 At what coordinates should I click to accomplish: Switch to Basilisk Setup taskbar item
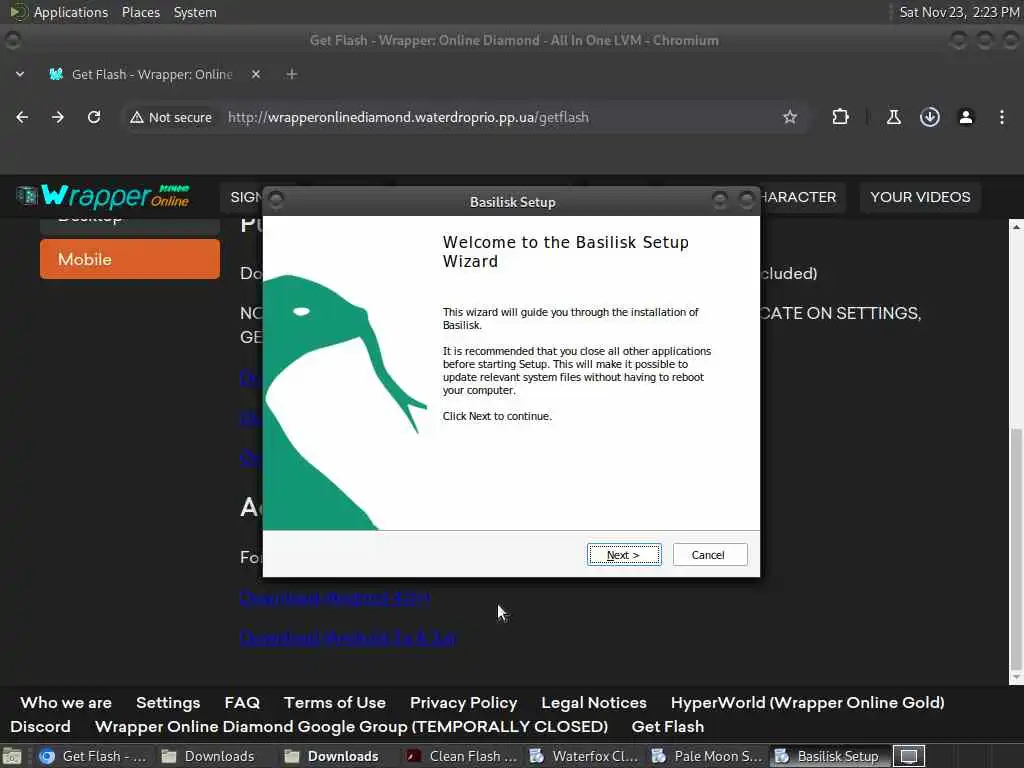[x=828, y=756]
